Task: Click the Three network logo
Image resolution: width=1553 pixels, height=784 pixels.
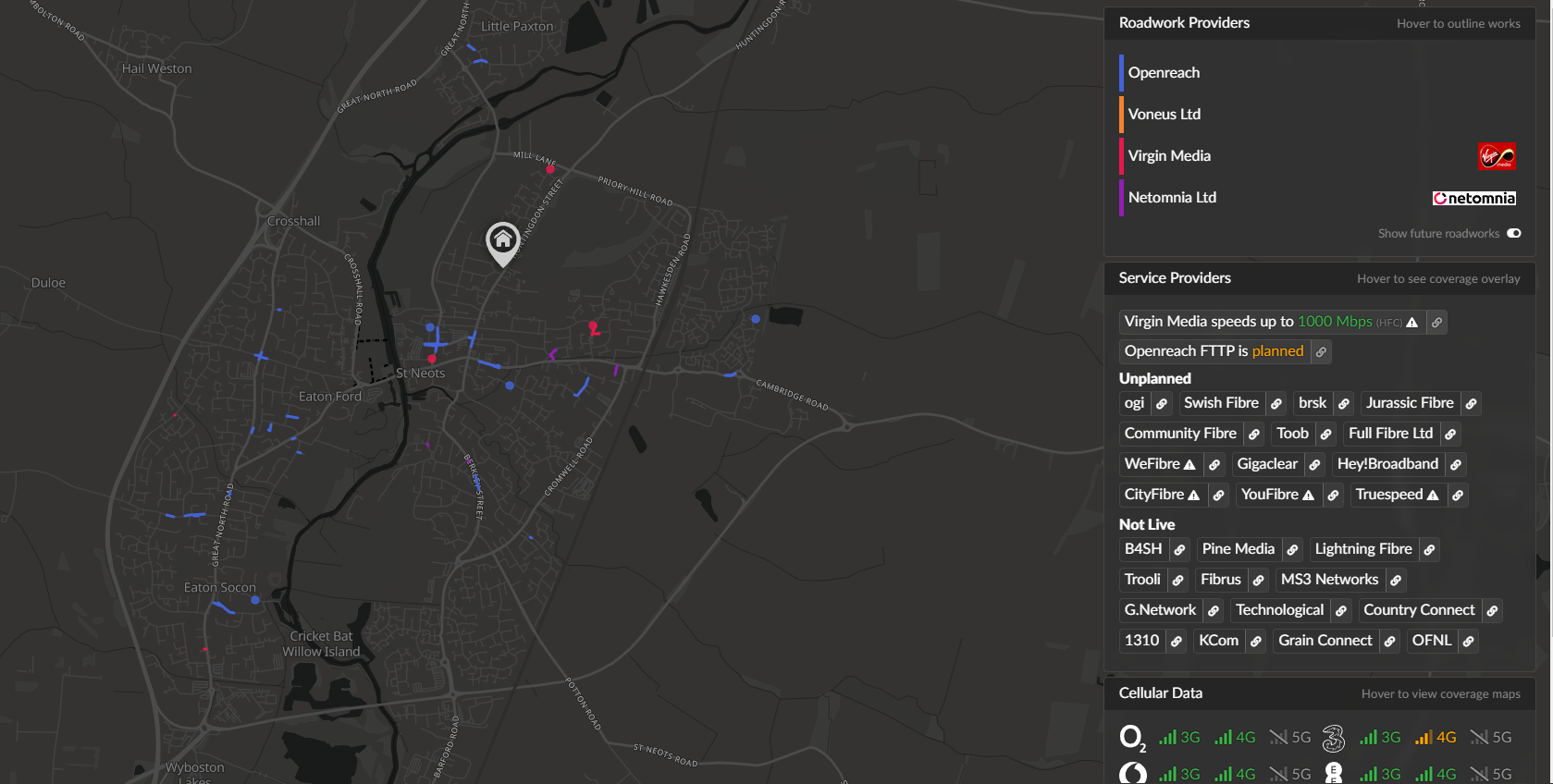Action: [1333, 738]
